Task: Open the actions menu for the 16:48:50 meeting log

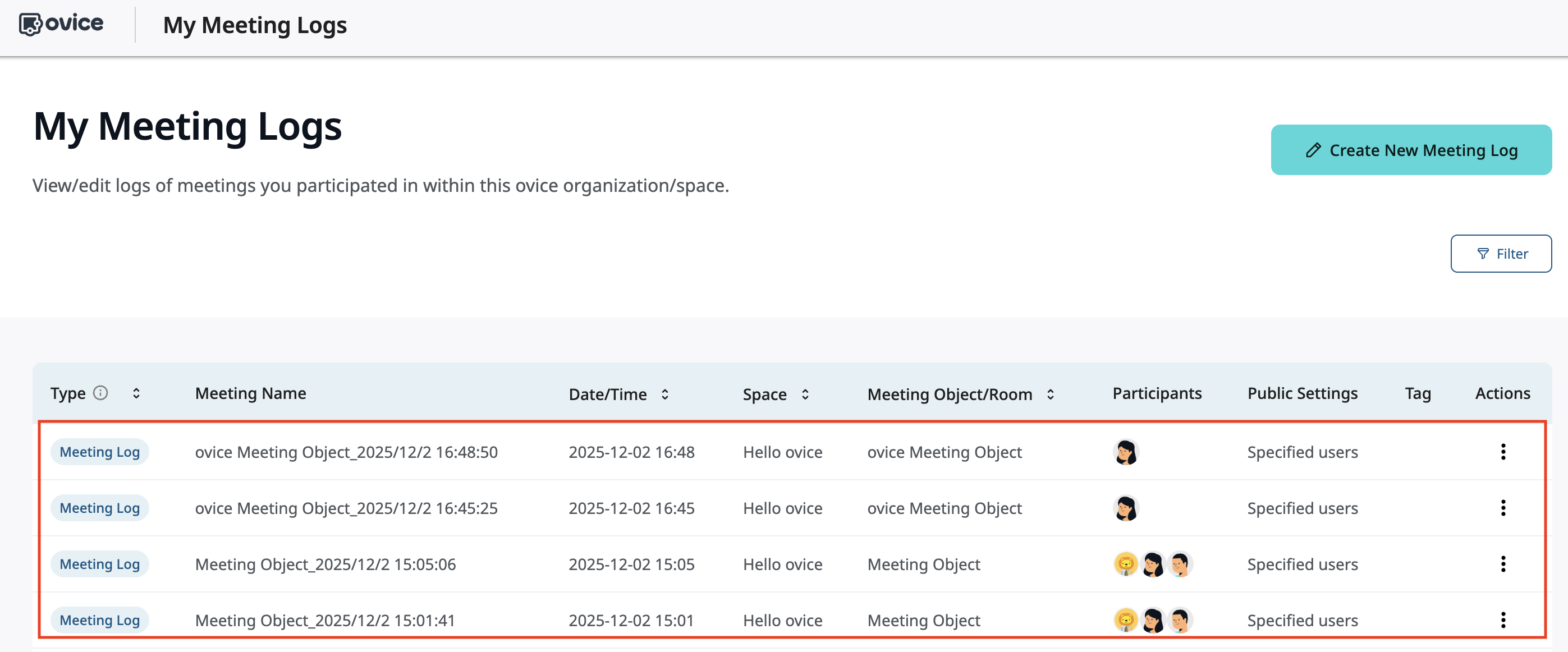Action: pos(1503,452)
